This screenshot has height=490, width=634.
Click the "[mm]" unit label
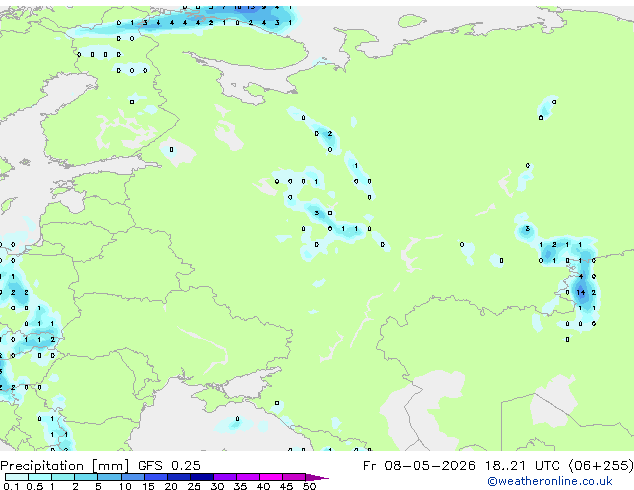pyautogui.click(x=110, y=466)
